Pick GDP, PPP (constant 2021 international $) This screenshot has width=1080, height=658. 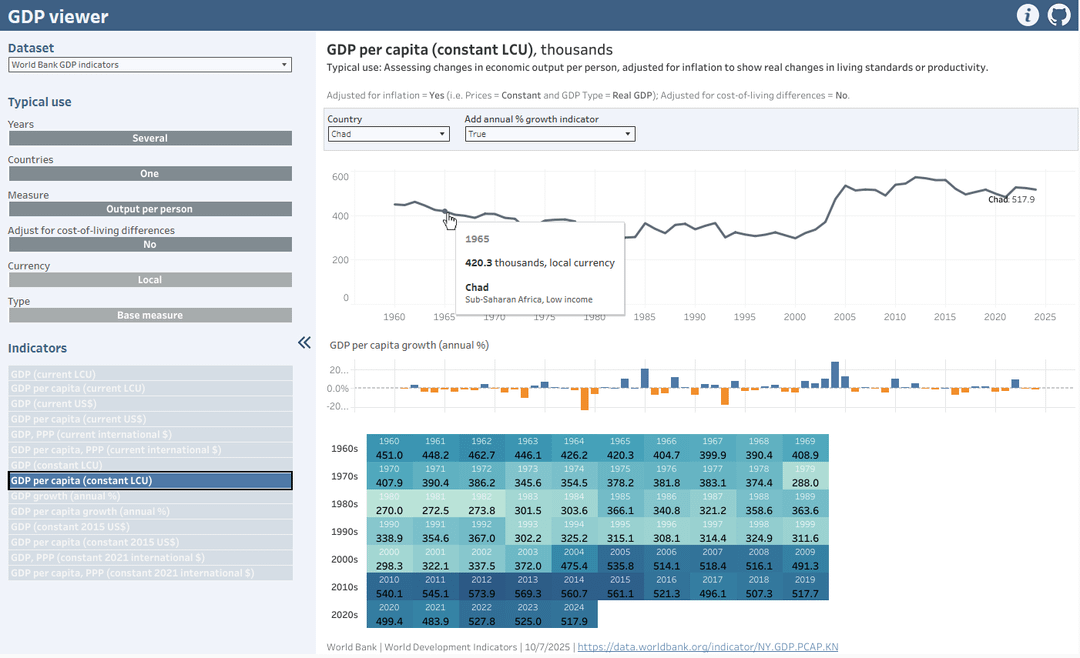point(150,558)
